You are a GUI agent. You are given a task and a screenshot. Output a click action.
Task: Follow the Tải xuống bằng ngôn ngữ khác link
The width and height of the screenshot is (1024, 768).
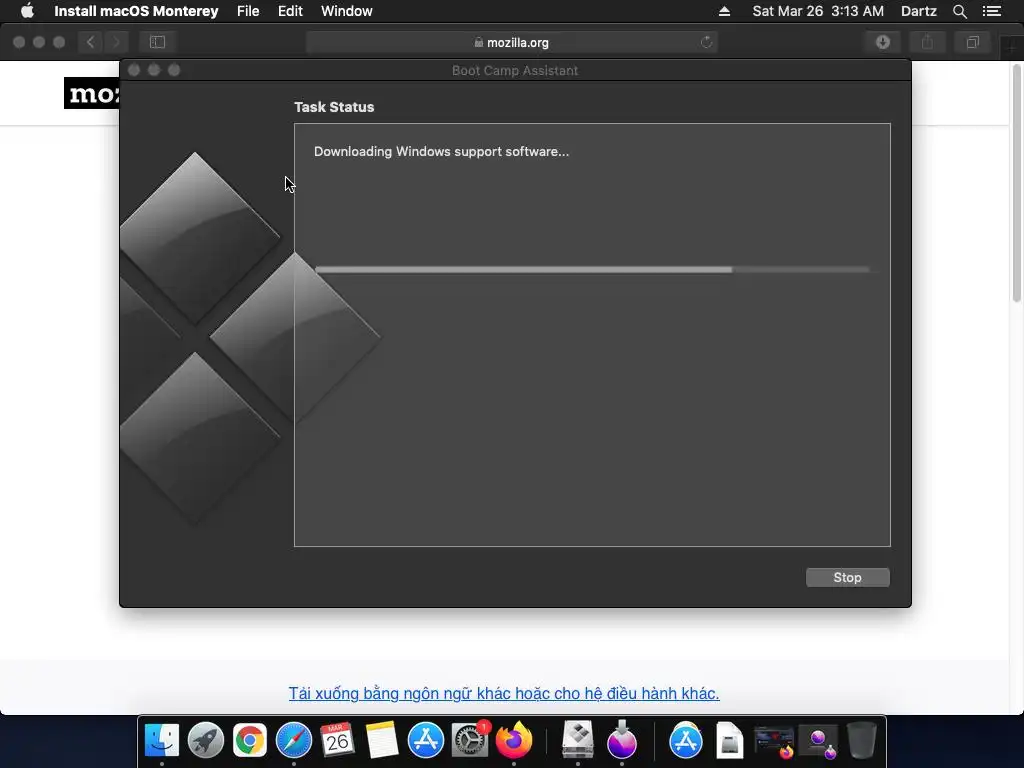coord(504,693)
